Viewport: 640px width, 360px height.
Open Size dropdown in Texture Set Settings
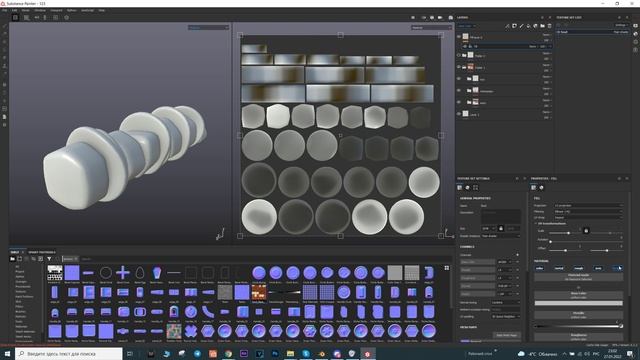tap(488, 228)
